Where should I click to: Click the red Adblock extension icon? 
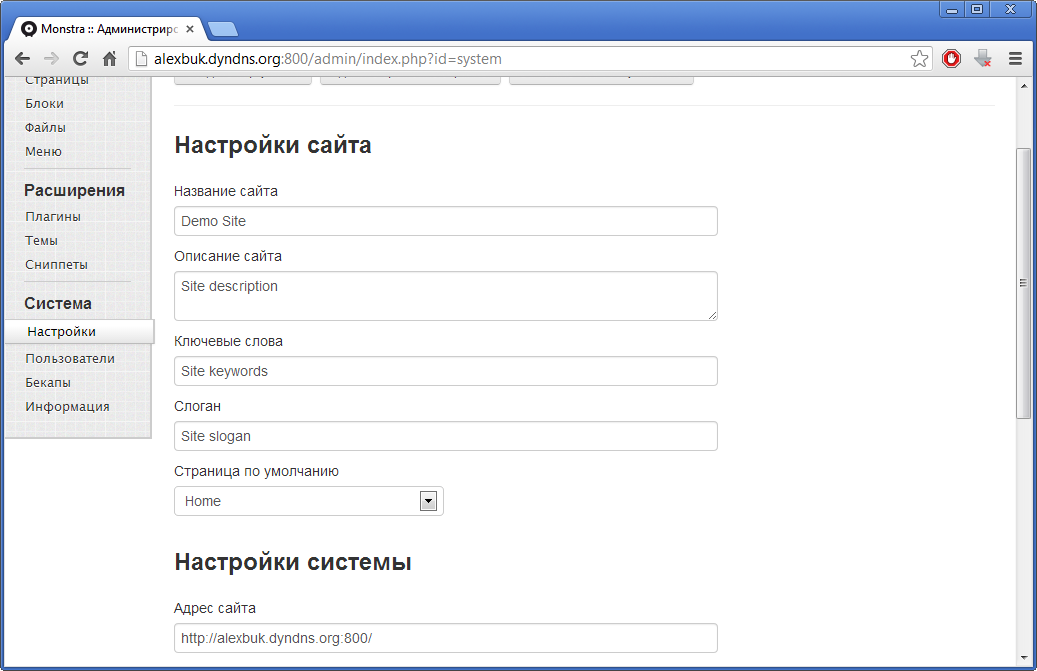point(951,59)
